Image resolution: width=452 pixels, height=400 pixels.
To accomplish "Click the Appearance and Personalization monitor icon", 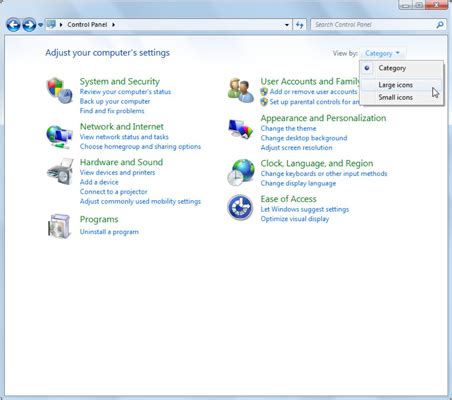I will coord(240,129).
